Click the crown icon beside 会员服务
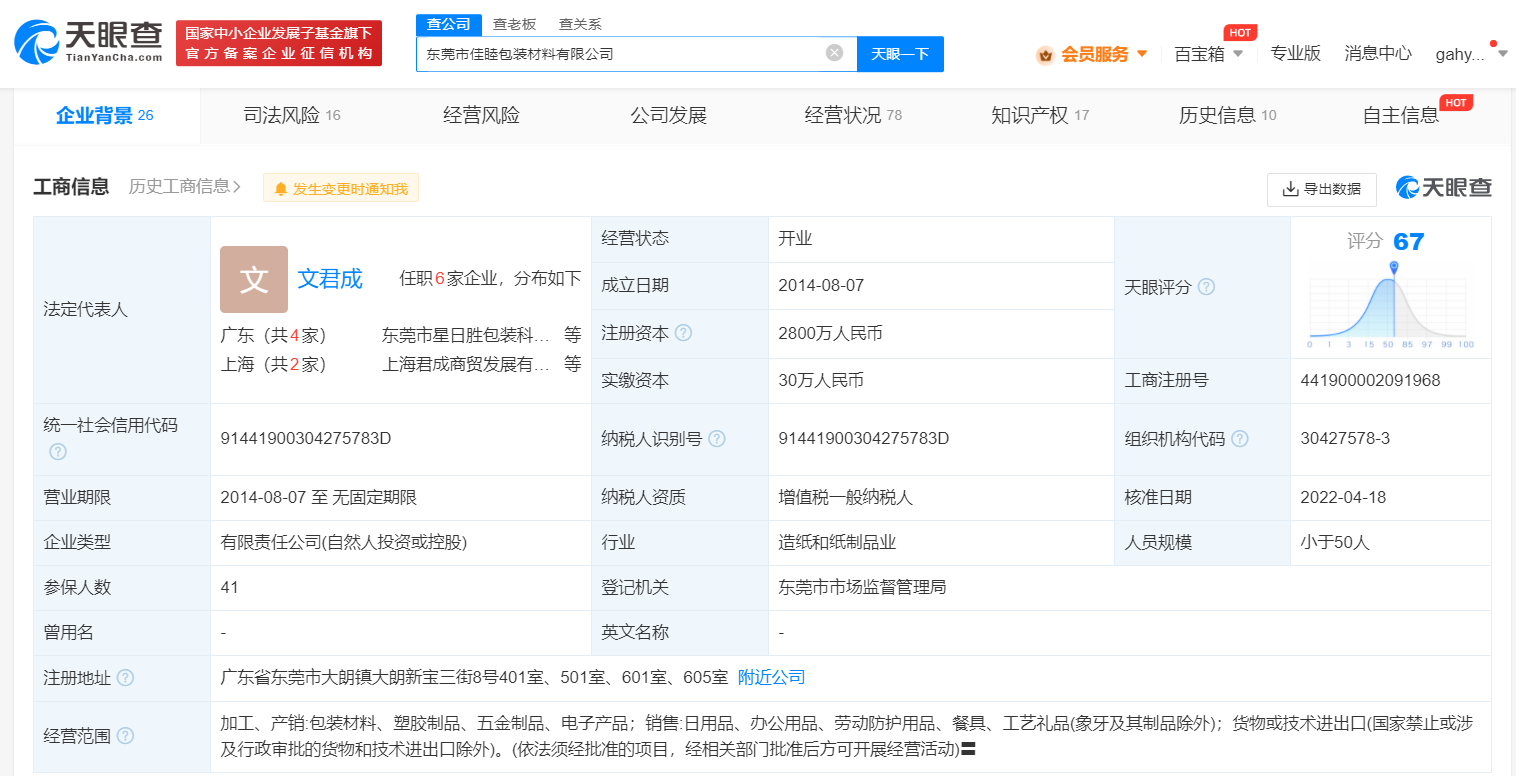The image size is (1516, 776). tap(1046, 54)
